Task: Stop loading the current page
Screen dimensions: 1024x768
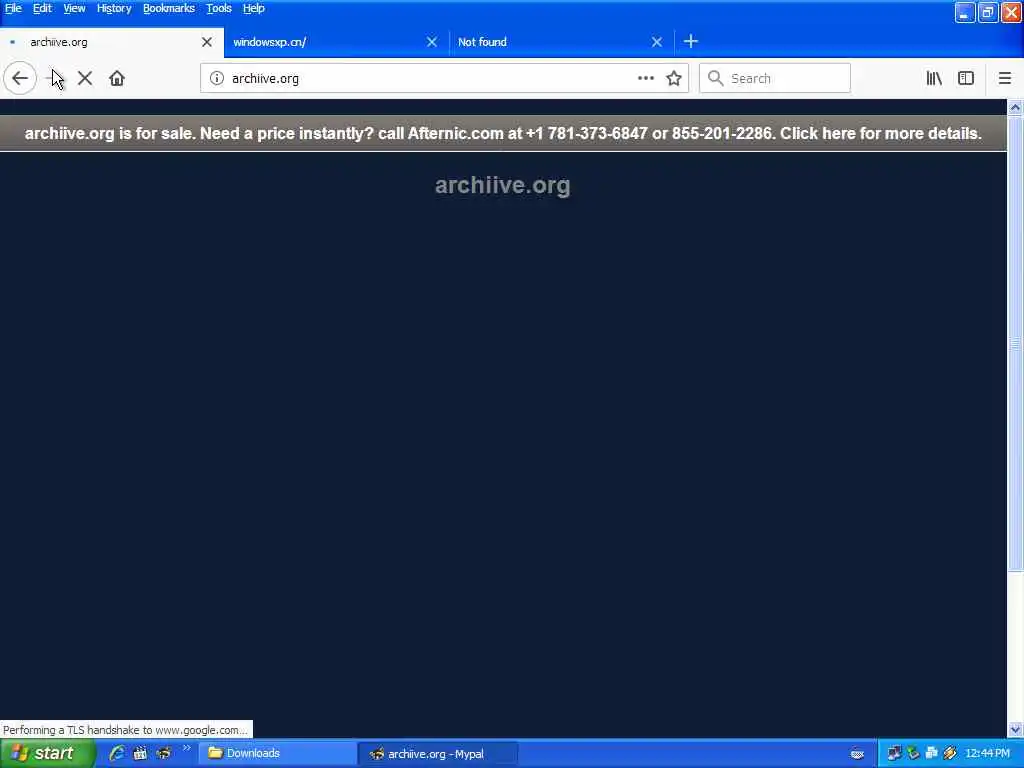Action: pos(85,78)
